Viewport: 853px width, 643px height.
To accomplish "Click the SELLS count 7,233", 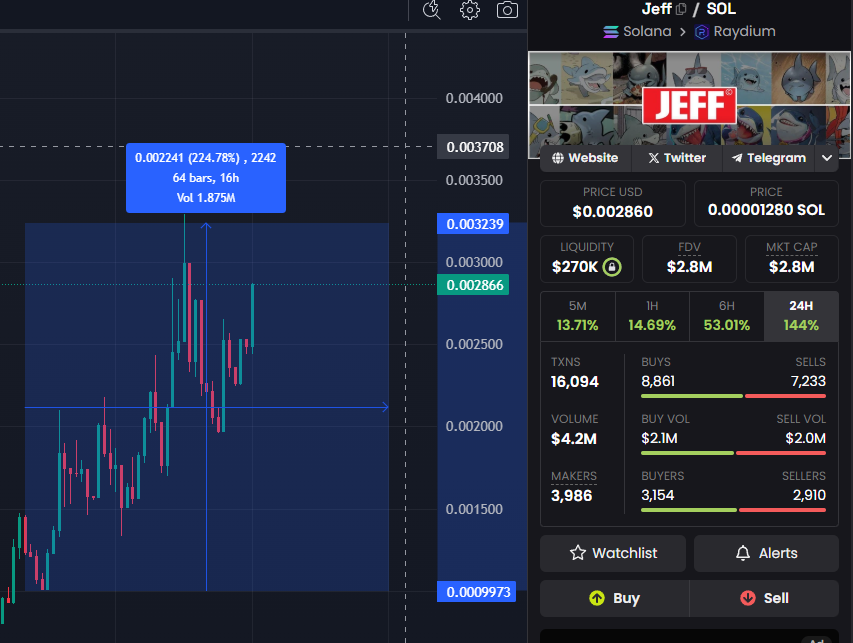I will pyautogui.click(x=808, y=381).
